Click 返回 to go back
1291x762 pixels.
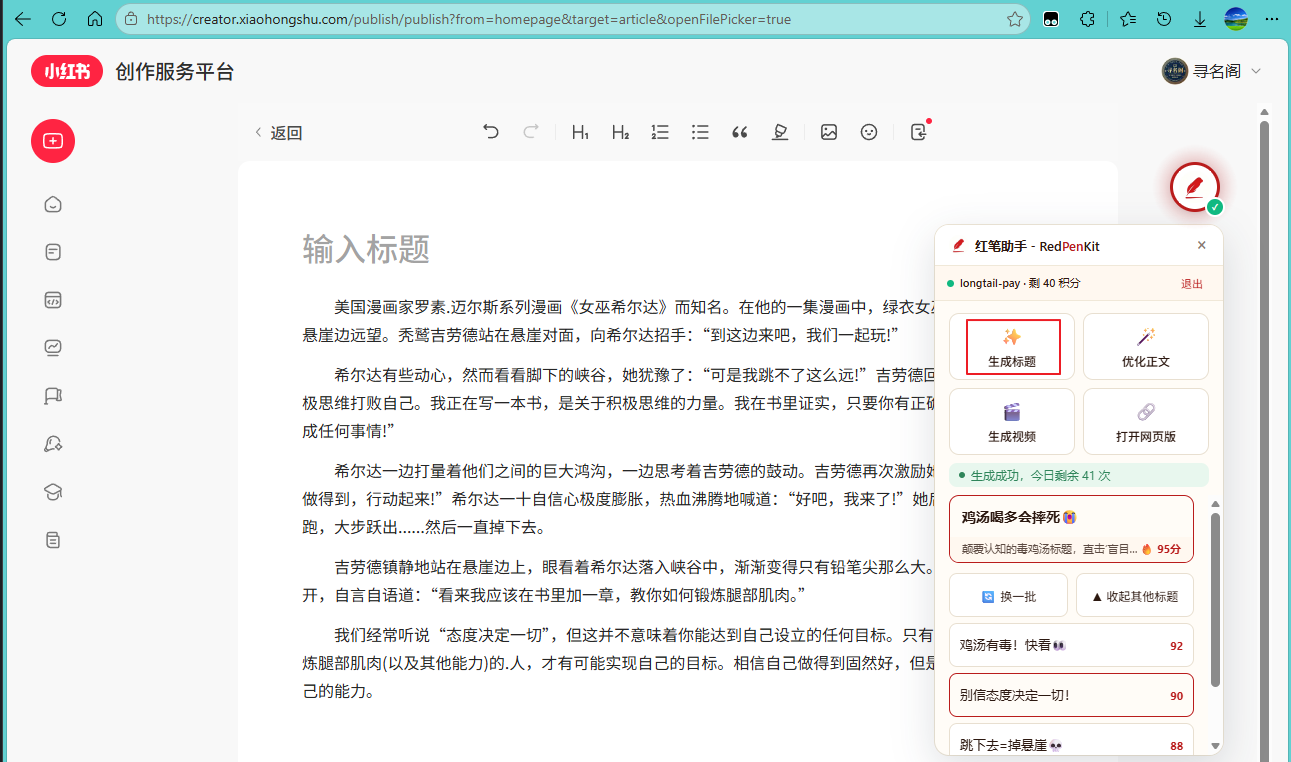click(278, 133)
